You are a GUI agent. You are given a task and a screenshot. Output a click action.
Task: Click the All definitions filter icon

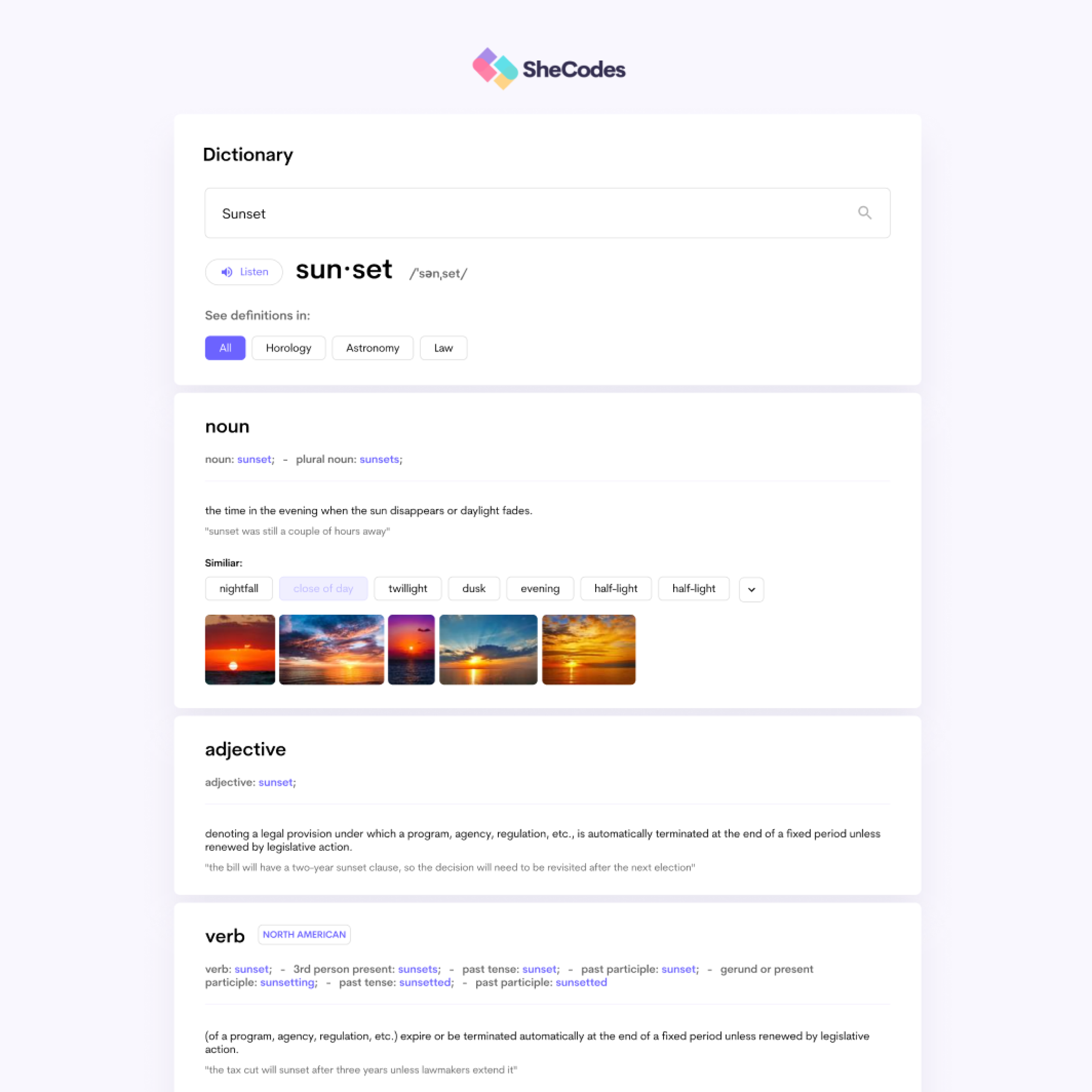click(x=224, y=348)
